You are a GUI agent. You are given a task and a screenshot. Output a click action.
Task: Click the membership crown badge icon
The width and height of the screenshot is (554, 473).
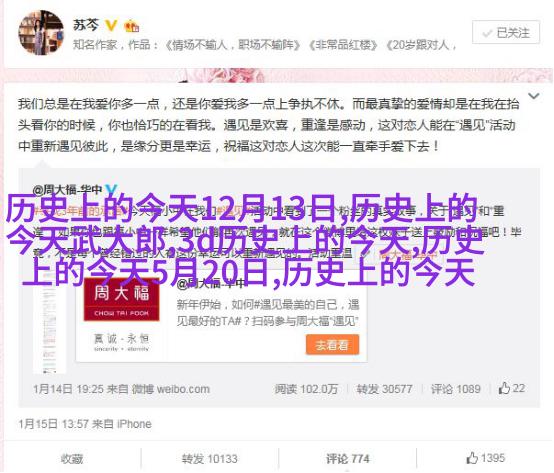(x=131, y=26)
